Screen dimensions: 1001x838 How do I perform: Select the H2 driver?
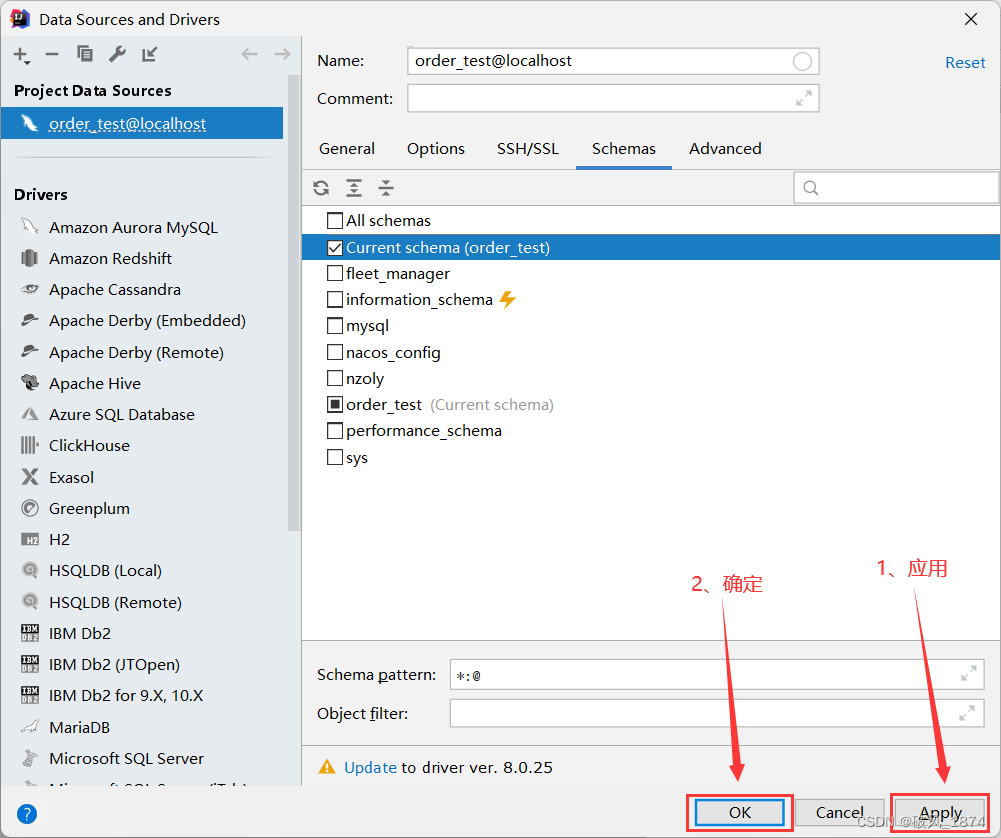(59, 540)
